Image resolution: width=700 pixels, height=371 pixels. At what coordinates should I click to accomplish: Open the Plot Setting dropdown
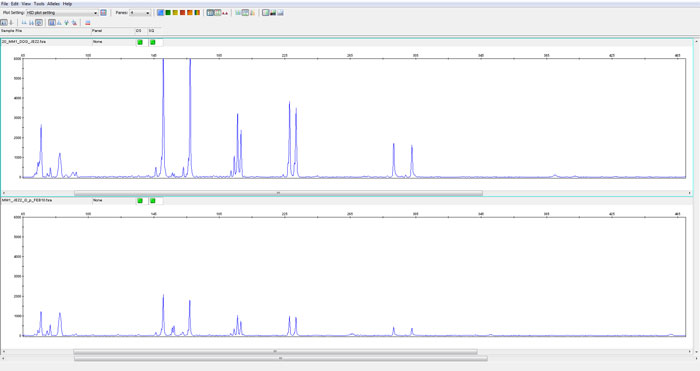pyautogui.click(x=62, y=13)
